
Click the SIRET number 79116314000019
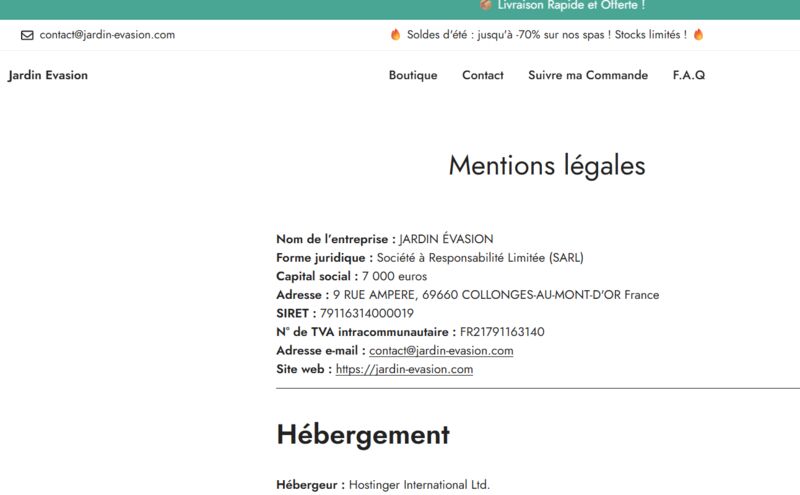point(367,313)
